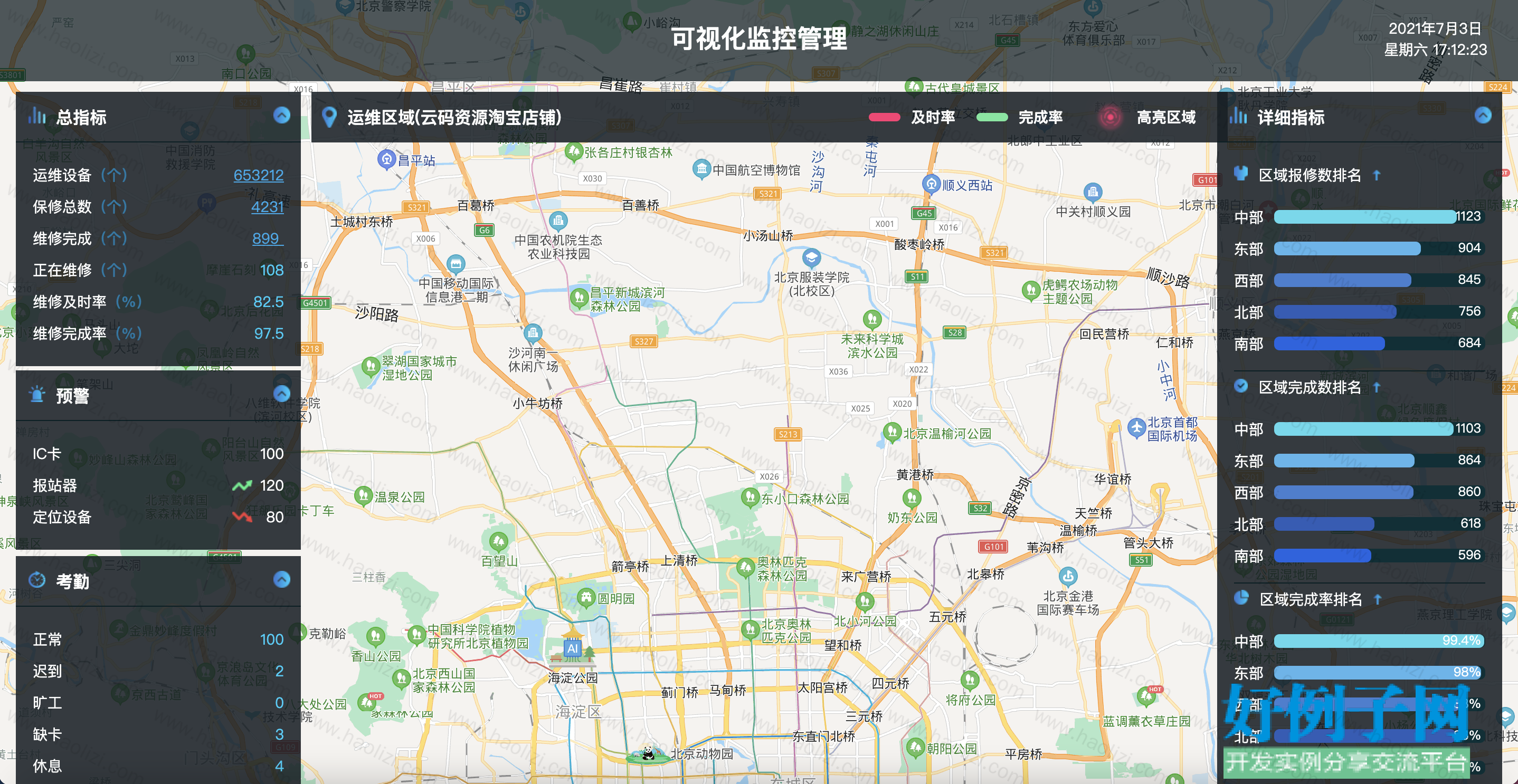Toggle the 高亮区域 legend item
This screenshot has width=1518, height=784.
click(1147, 117)
